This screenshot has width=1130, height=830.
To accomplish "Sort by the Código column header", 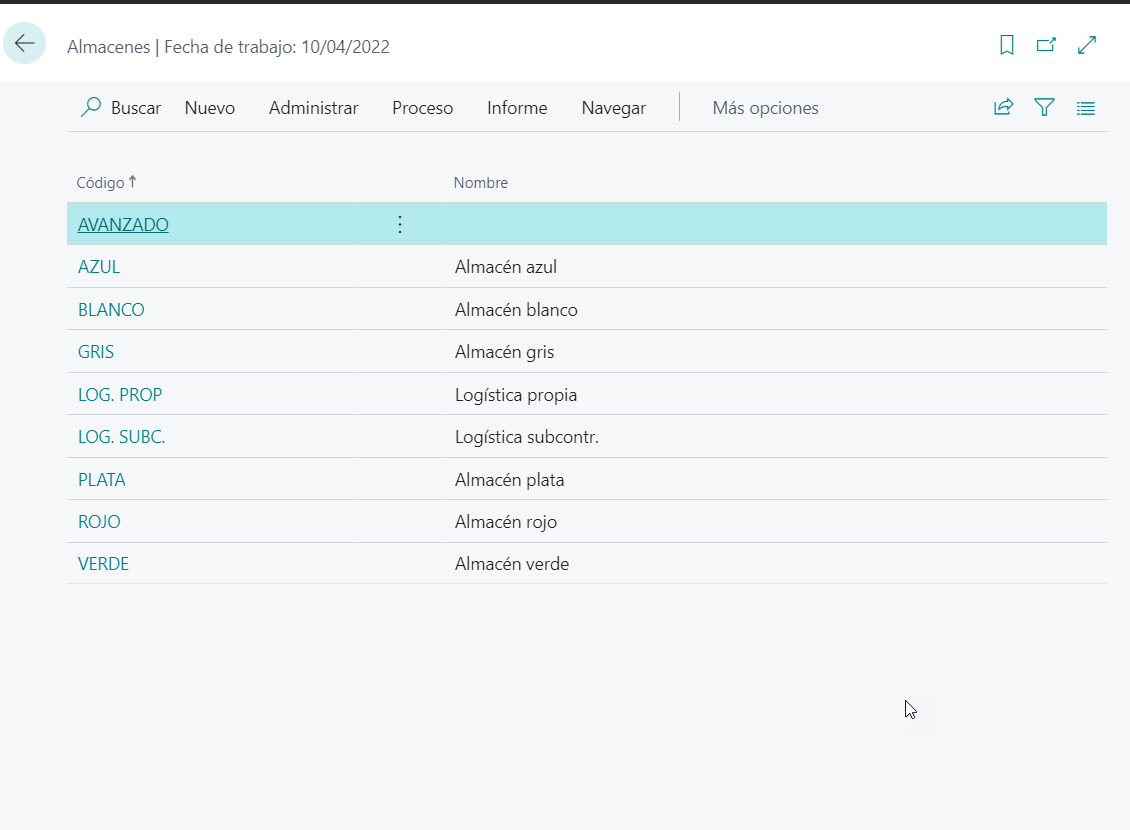I will 101,183.
